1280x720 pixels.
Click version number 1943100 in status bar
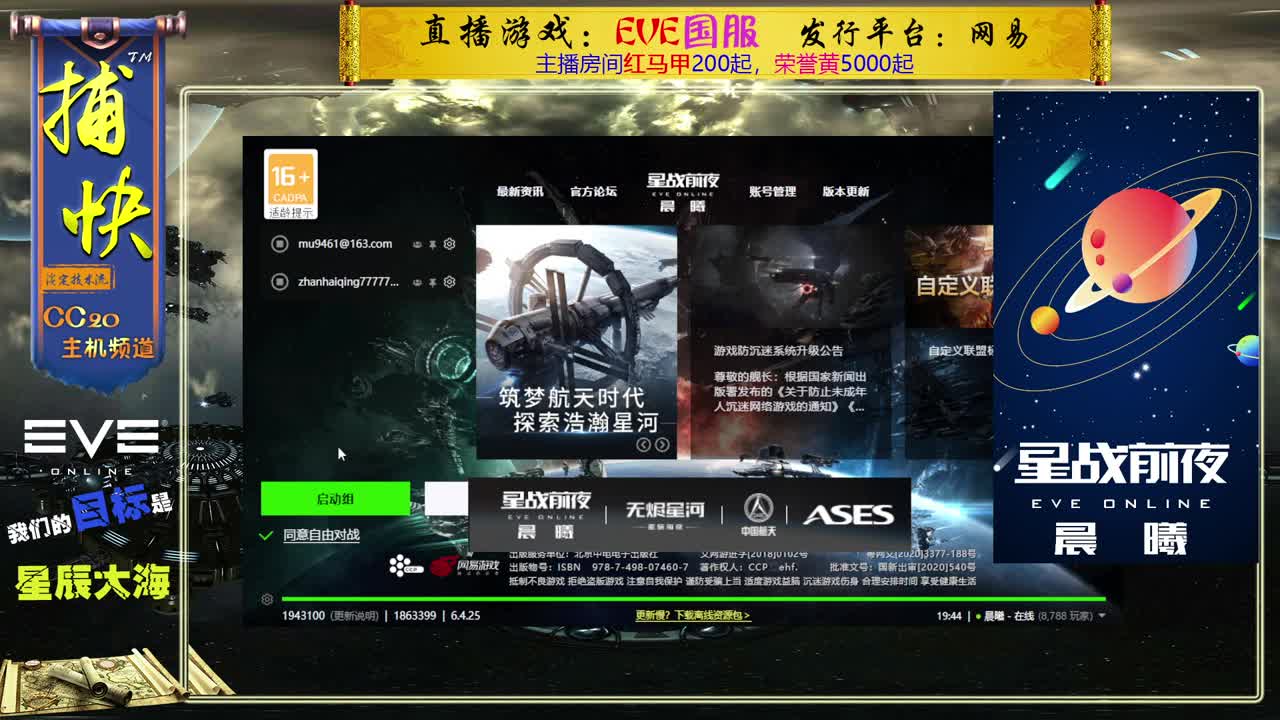click(x=303, y=616)
